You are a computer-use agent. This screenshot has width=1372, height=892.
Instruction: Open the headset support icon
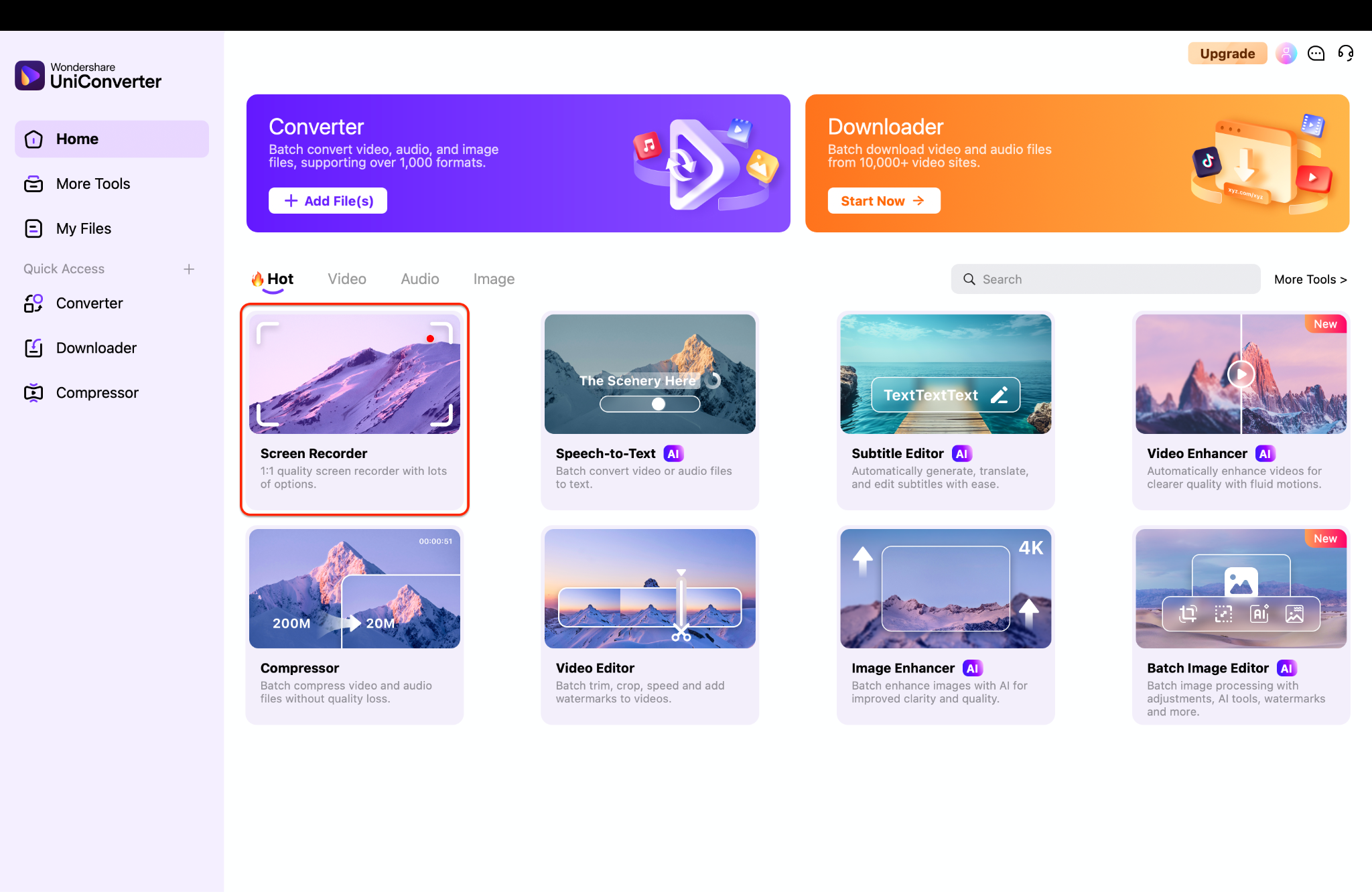point(1346,53)
